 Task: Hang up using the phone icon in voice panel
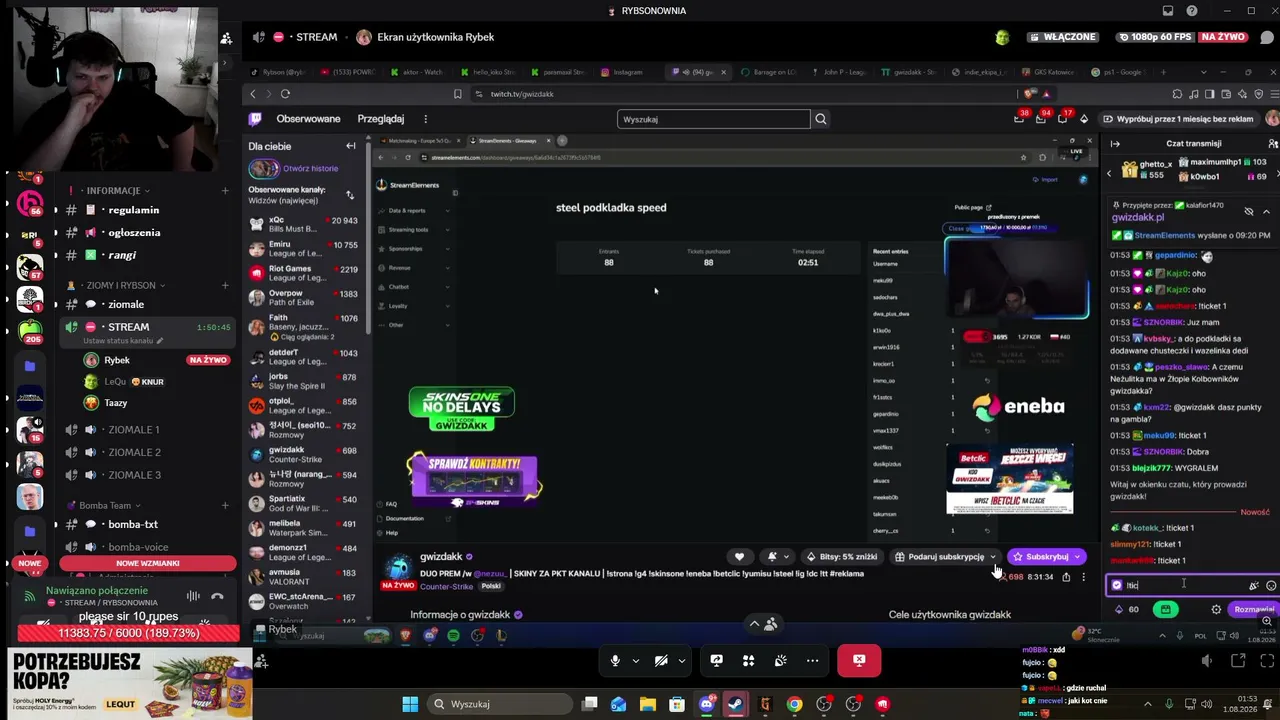click(218, 596)
